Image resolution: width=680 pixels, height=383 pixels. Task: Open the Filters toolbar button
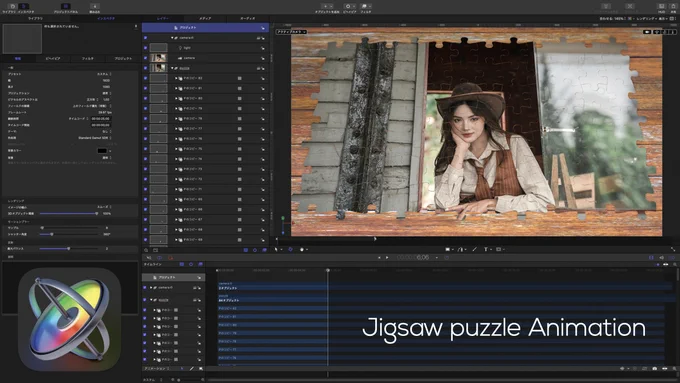pyautogui.click(x=366, y=7)
